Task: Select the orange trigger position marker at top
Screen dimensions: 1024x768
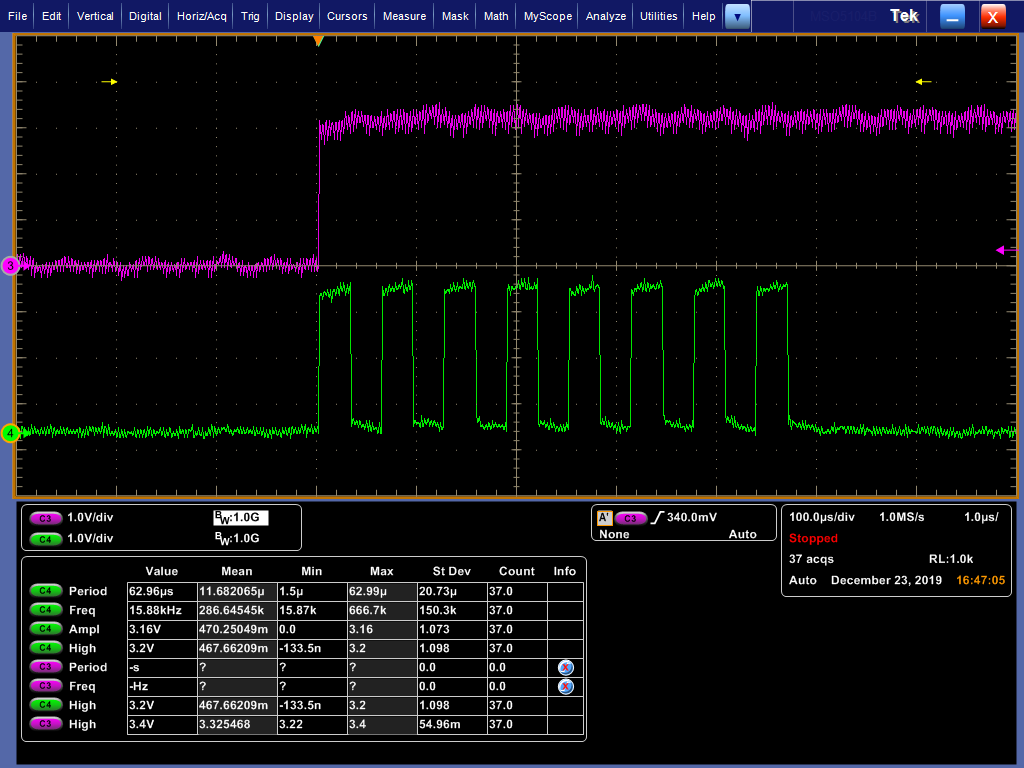Action: pos(318,40)
